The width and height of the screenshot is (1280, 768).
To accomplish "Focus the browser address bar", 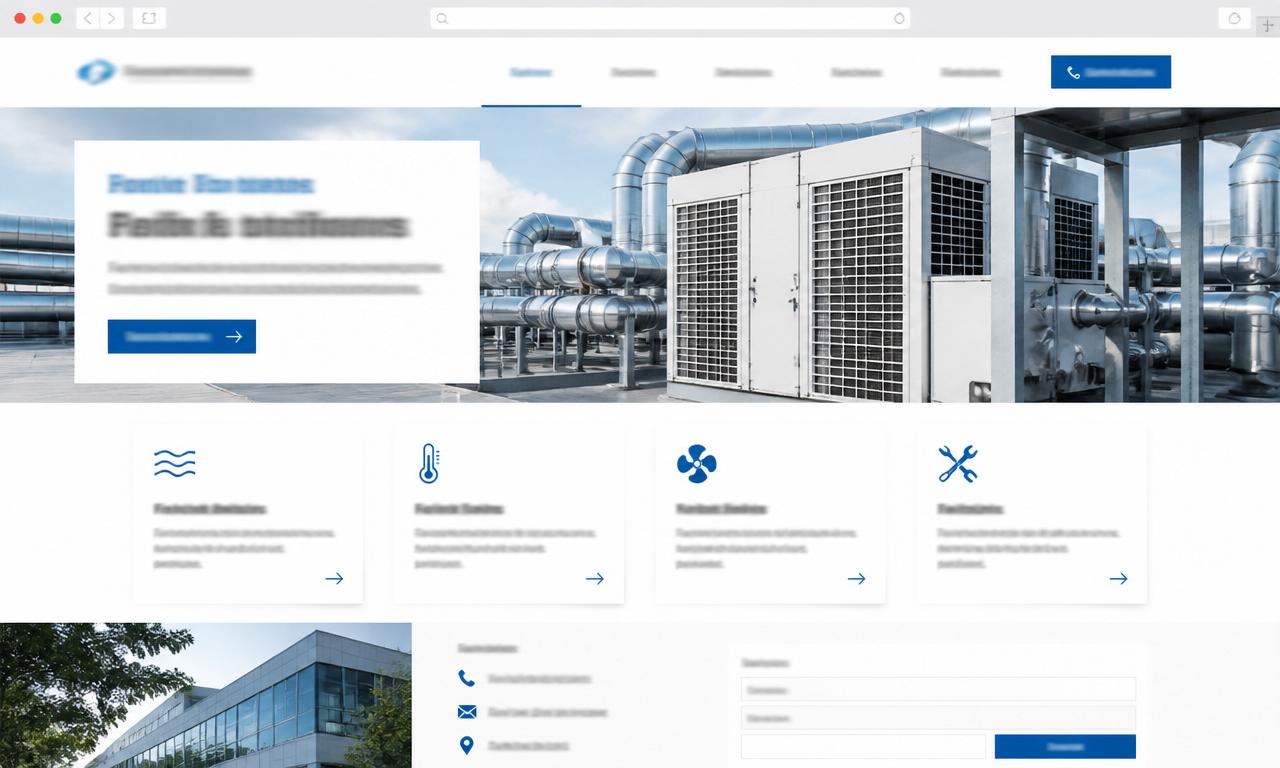I will (670, 18).
